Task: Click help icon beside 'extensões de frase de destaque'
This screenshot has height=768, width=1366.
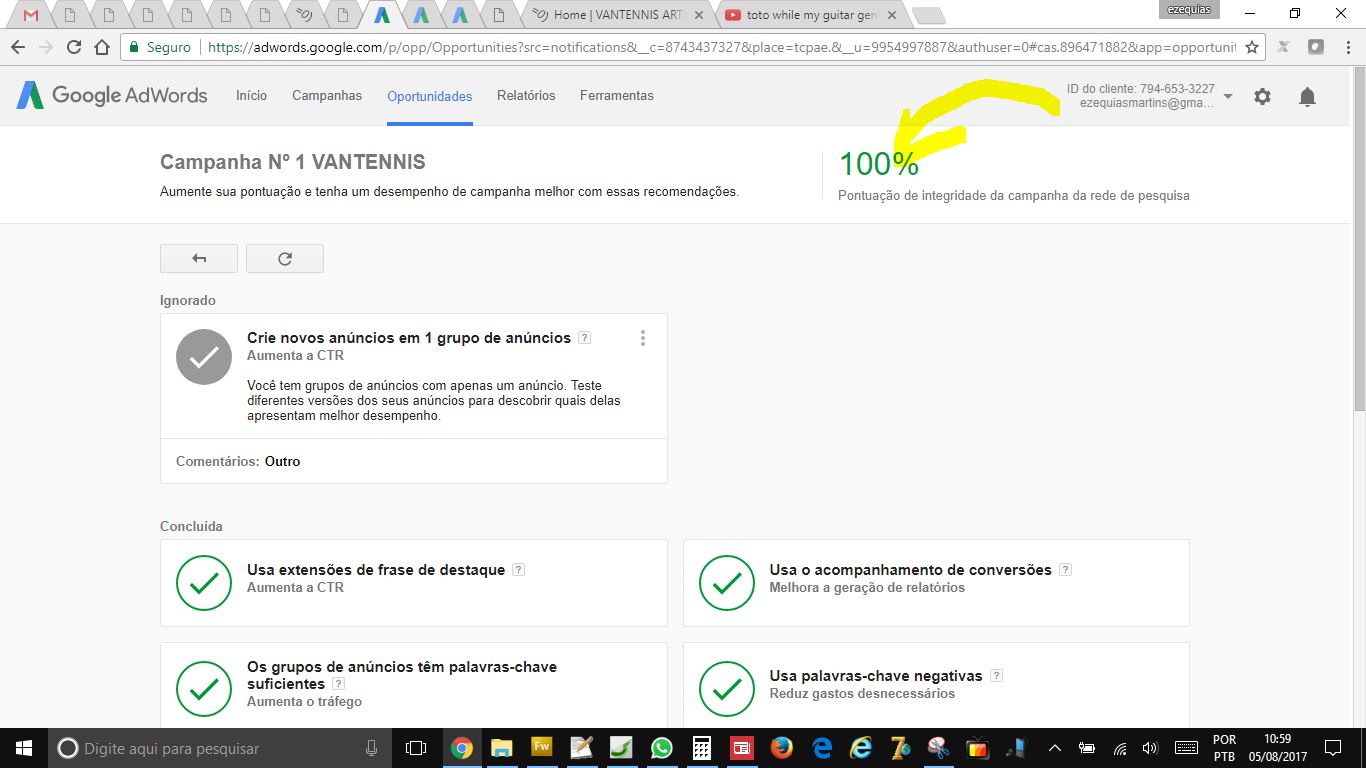Action: pyautogui.click(x=518, y=570)
